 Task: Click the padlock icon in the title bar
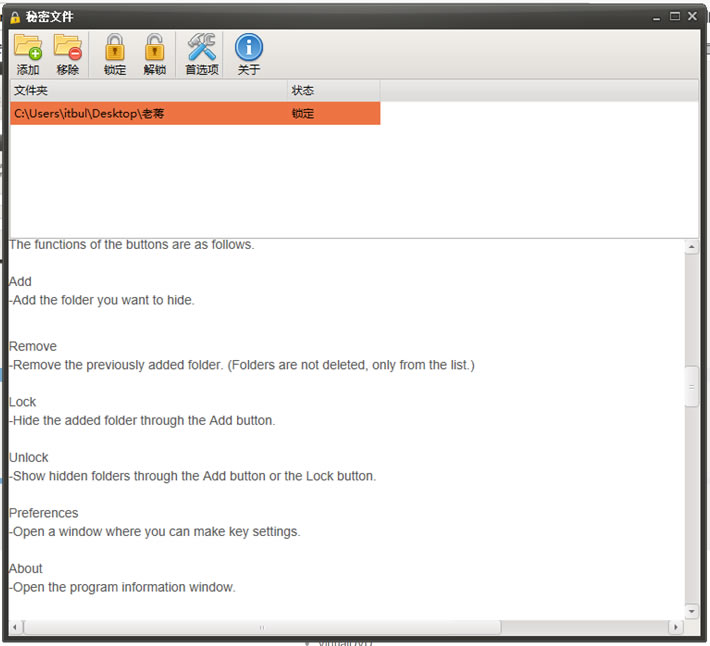tap(15, 17)
